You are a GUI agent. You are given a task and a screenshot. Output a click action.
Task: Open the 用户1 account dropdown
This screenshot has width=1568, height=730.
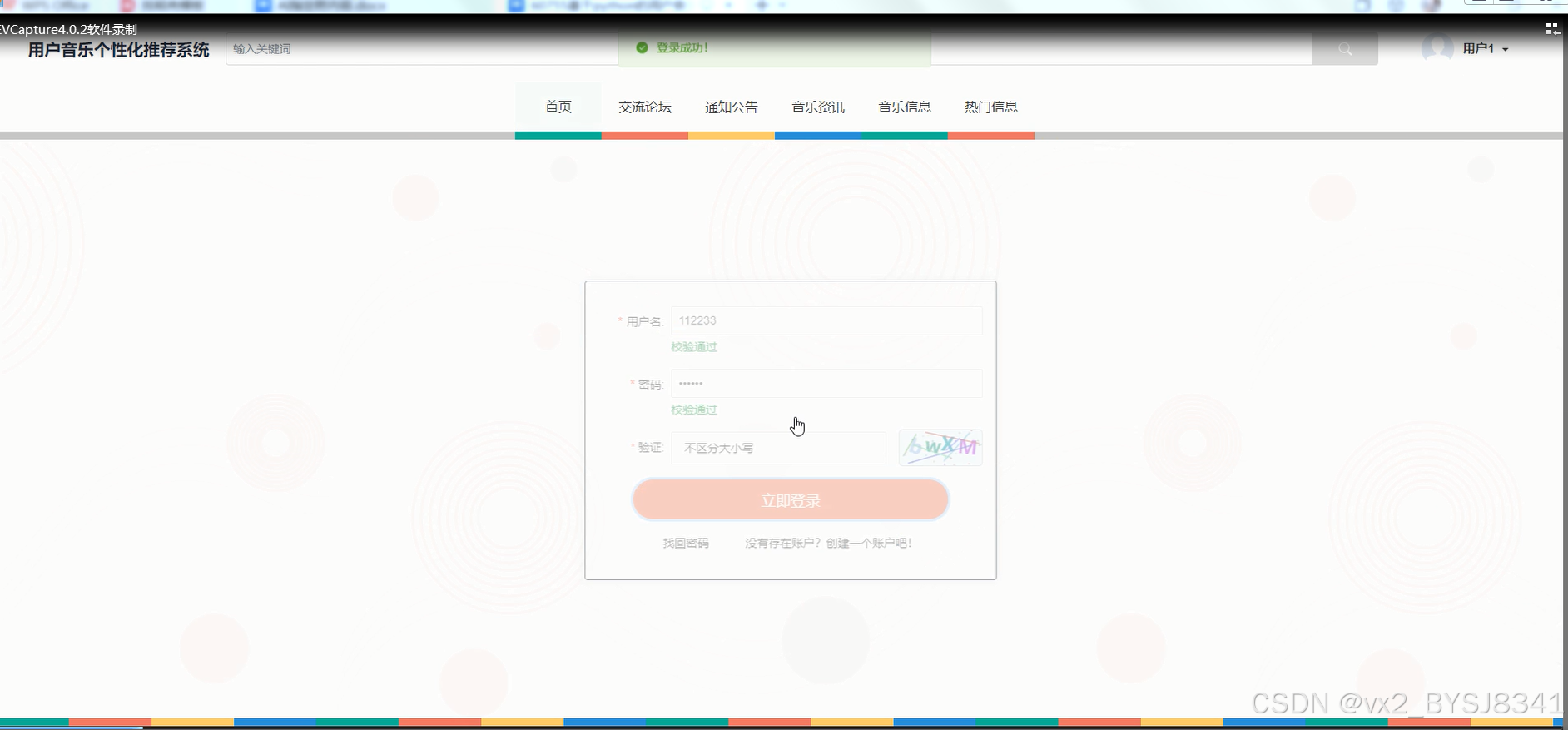pos(1485,49)
